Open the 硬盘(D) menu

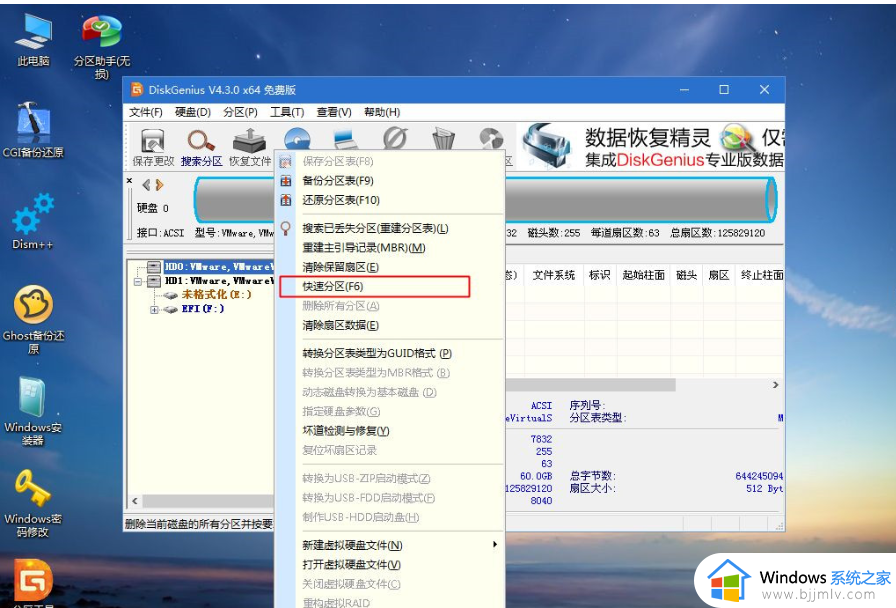coord(193,112)
